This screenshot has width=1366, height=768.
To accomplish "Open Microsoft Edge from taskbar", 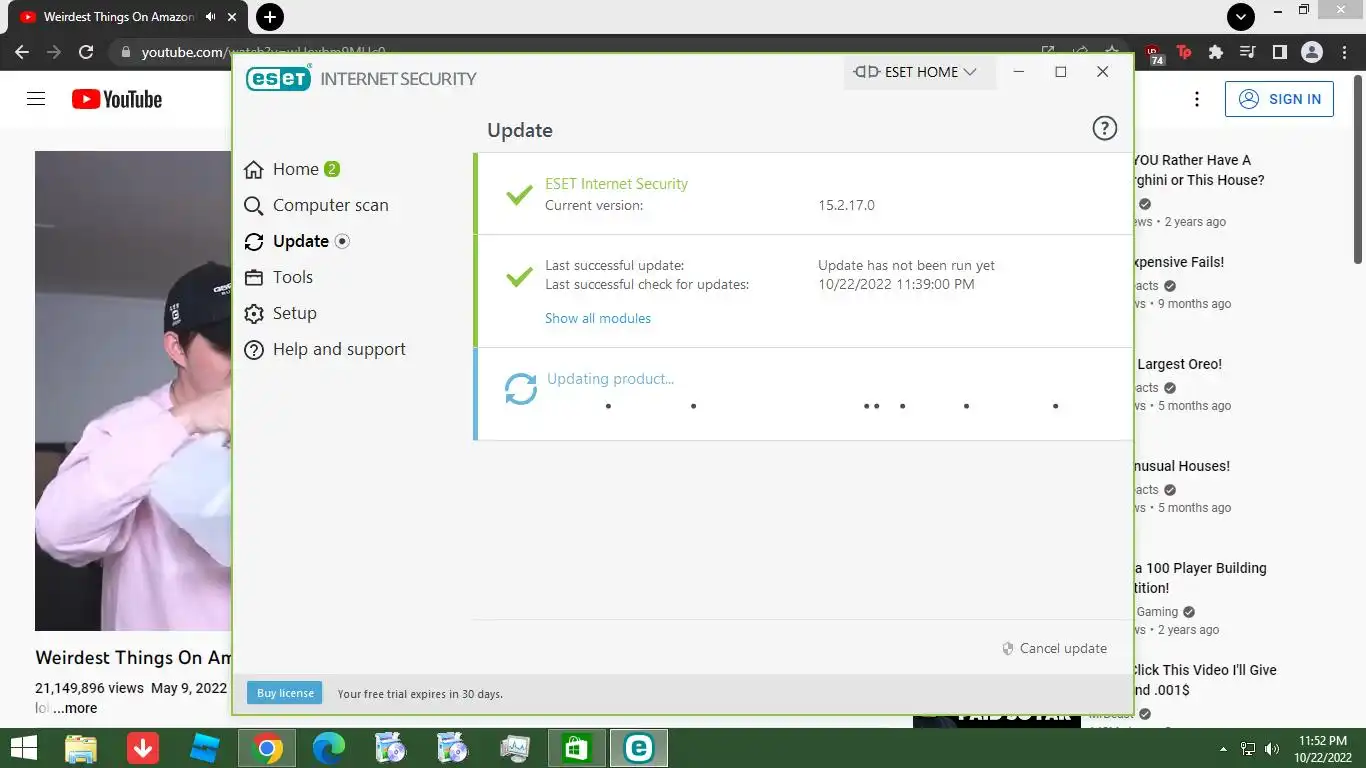I will pos(329,748).
